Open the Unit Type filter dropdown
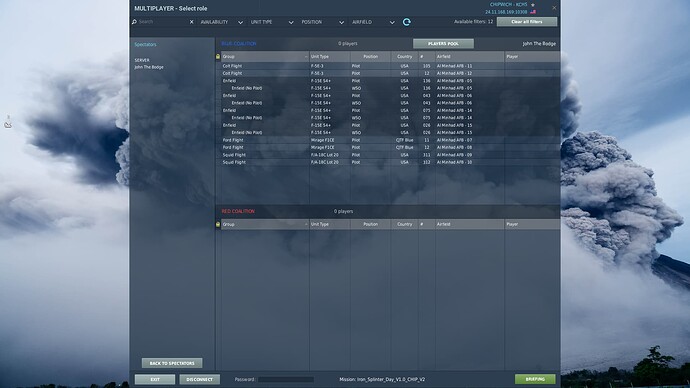This screenshot has width=690, height=388. coord(272,22)
